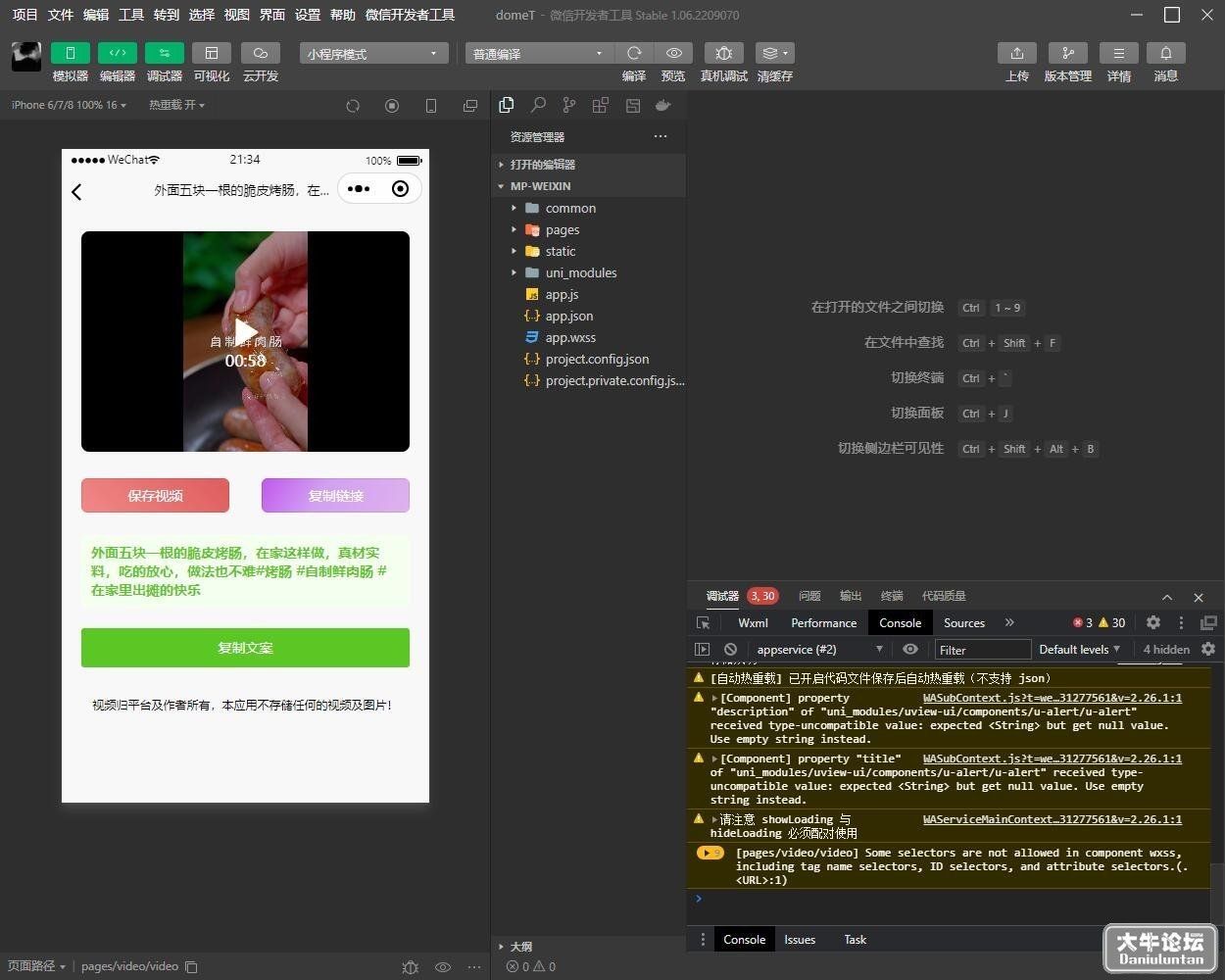Click the 保存视频 button
Screen dimensions: 1225x980
click(x=155, y=495)
